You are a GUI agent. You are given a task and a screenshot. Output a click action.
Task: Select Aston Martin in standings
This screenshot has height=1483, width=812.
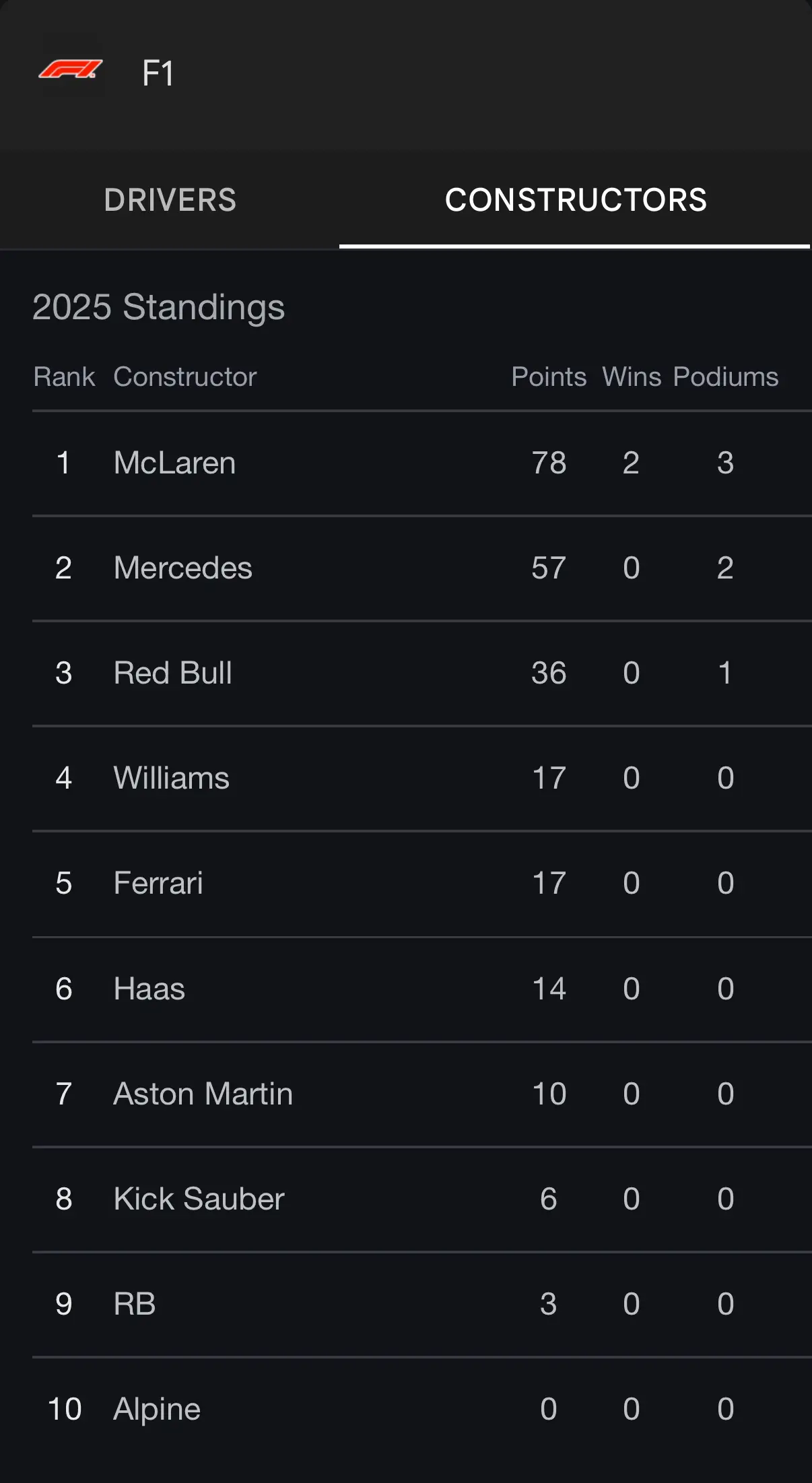click(422, 1094)
